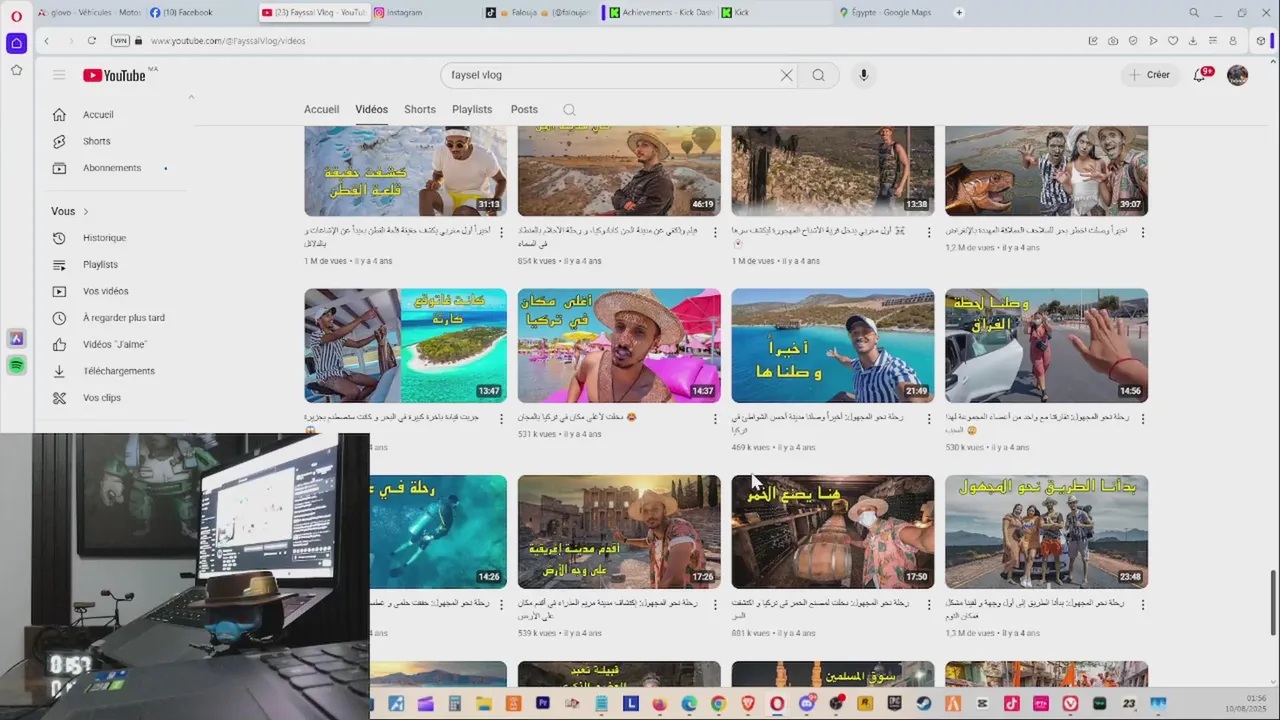The height and width of the screenshot is (720, 1280).
Task: Open Opera sidebar bookmarks star
Action: (16, 70)
